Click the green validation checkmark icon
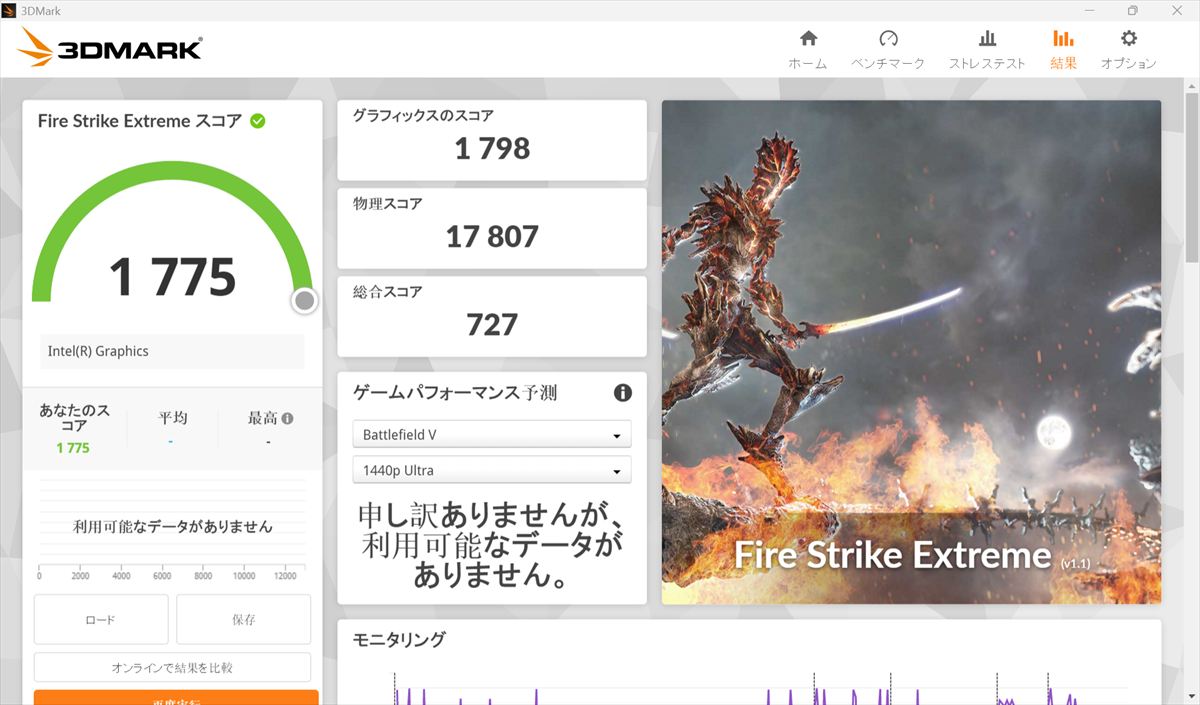The width and height of the screenshot is (1200, 705). coord(258,121)
